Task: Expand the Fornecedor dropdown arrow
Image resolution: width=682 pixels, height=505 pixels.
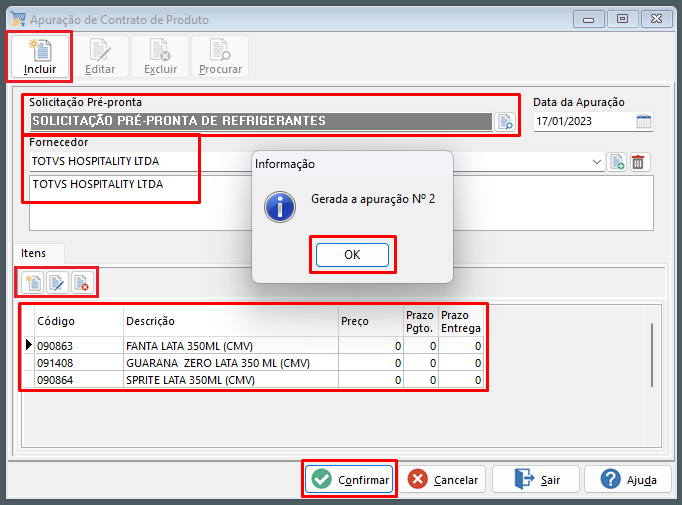Action: click(x=597, y=162)
